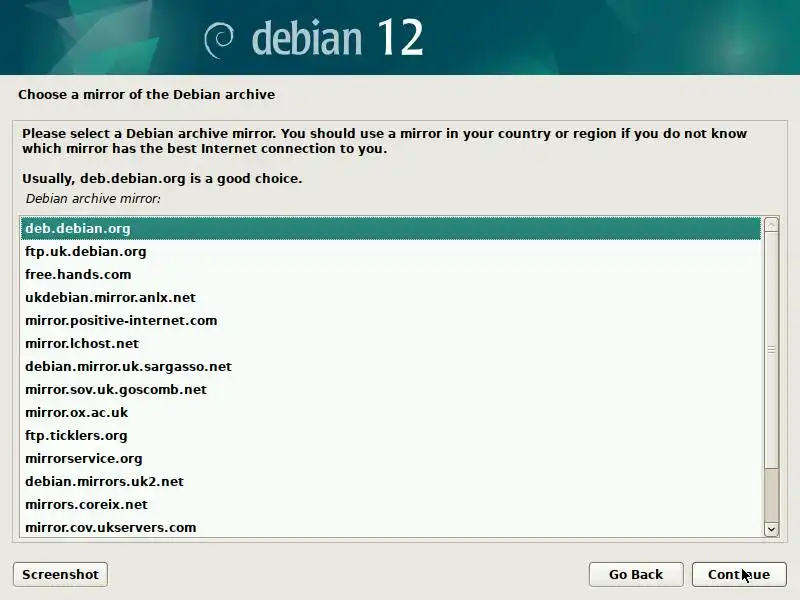800x600 pixels.
Task: Pick mirror.sov.uk.goscomb.net entry
Action: tap(391, 389)
